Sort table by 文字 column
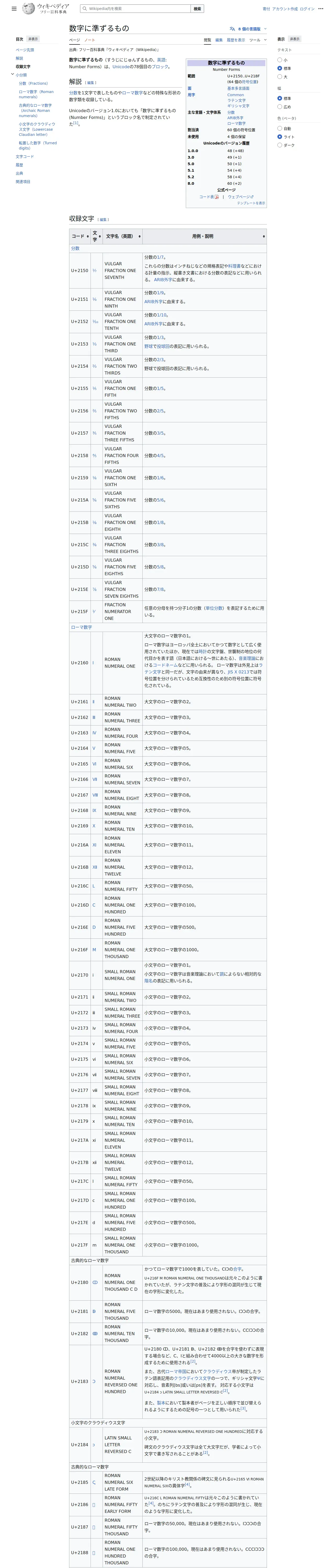The height and width of the screenshot is (1568, 336). coord(96,236)
